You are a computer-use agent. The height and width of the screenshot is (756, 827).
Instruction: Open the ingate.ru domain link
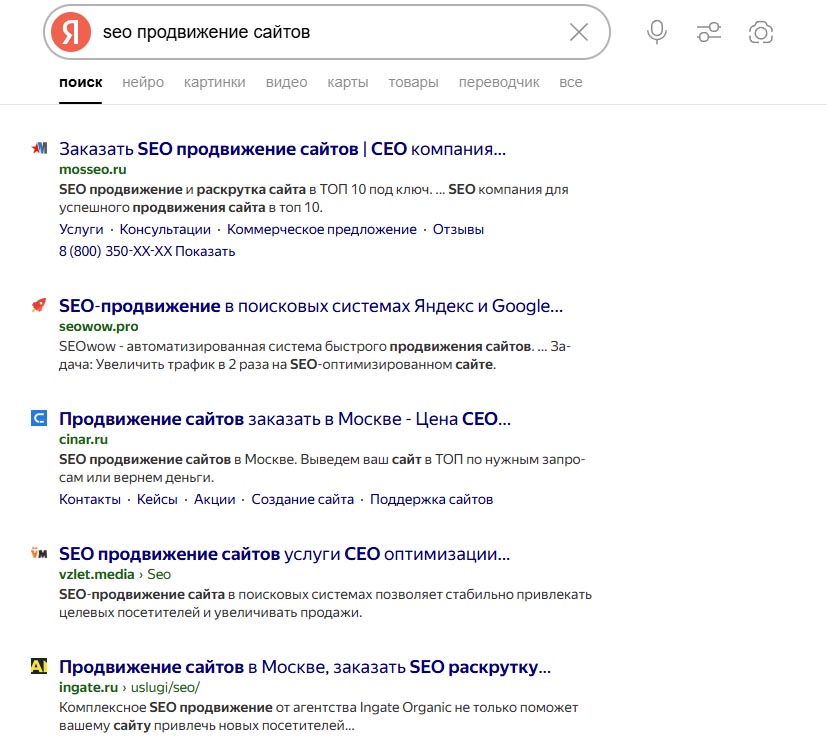pyautogui.click(x=88, y=687)
